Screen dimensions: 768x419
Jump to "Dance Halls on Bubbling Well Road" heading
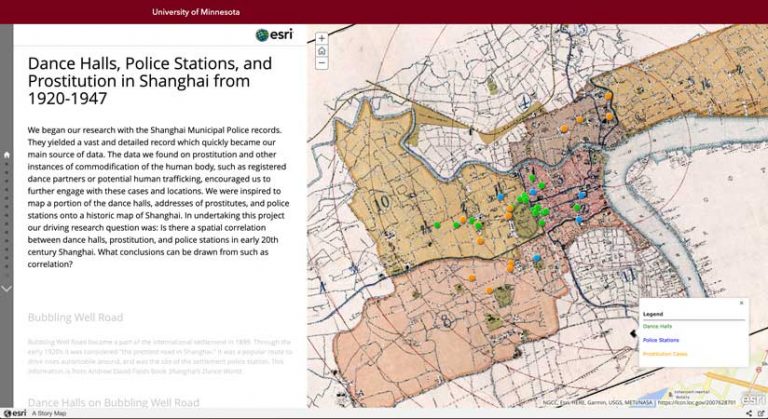114,403
